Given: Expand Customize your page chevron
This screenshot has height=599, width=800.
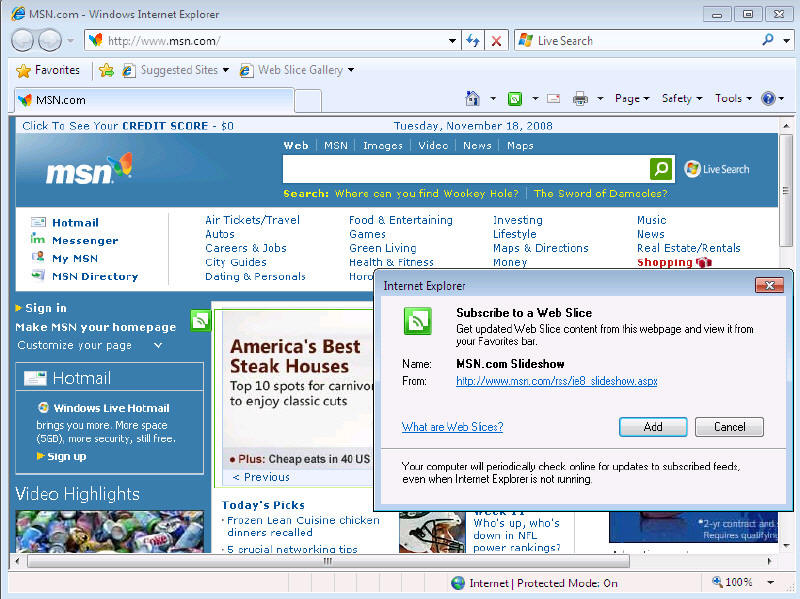Looking at the screenshot, I should tap(158, 345).
